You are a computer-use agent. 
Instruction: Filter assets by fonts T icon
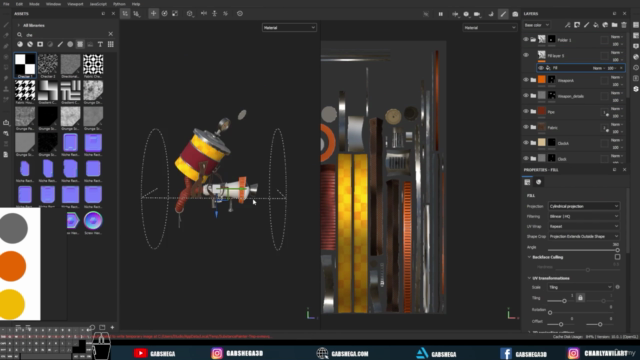100,44
